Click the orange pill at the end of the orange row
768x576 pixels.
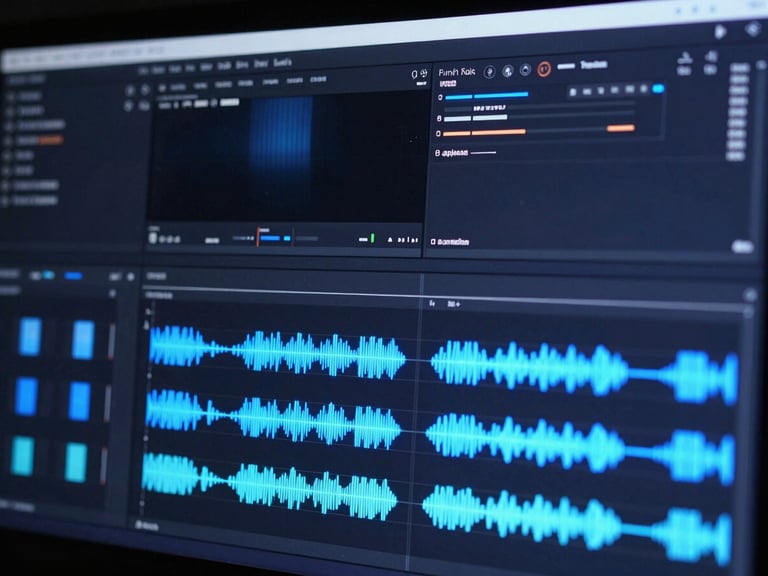click(x=621, y=128)
